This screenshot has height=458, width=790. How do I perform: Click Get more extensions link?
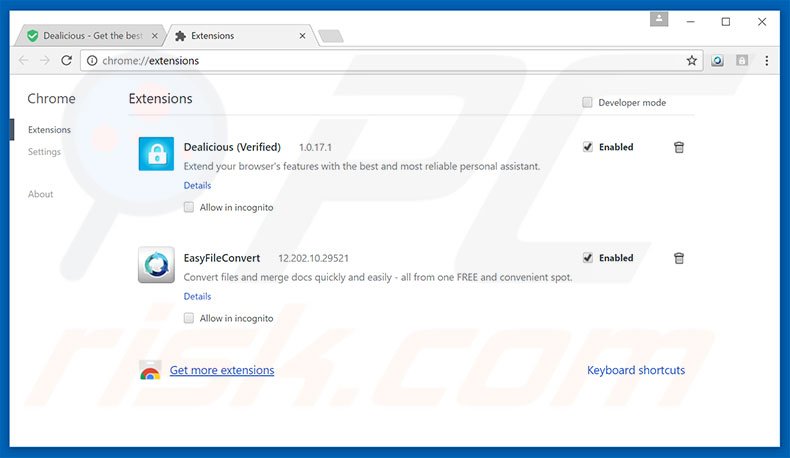point(222,370)
